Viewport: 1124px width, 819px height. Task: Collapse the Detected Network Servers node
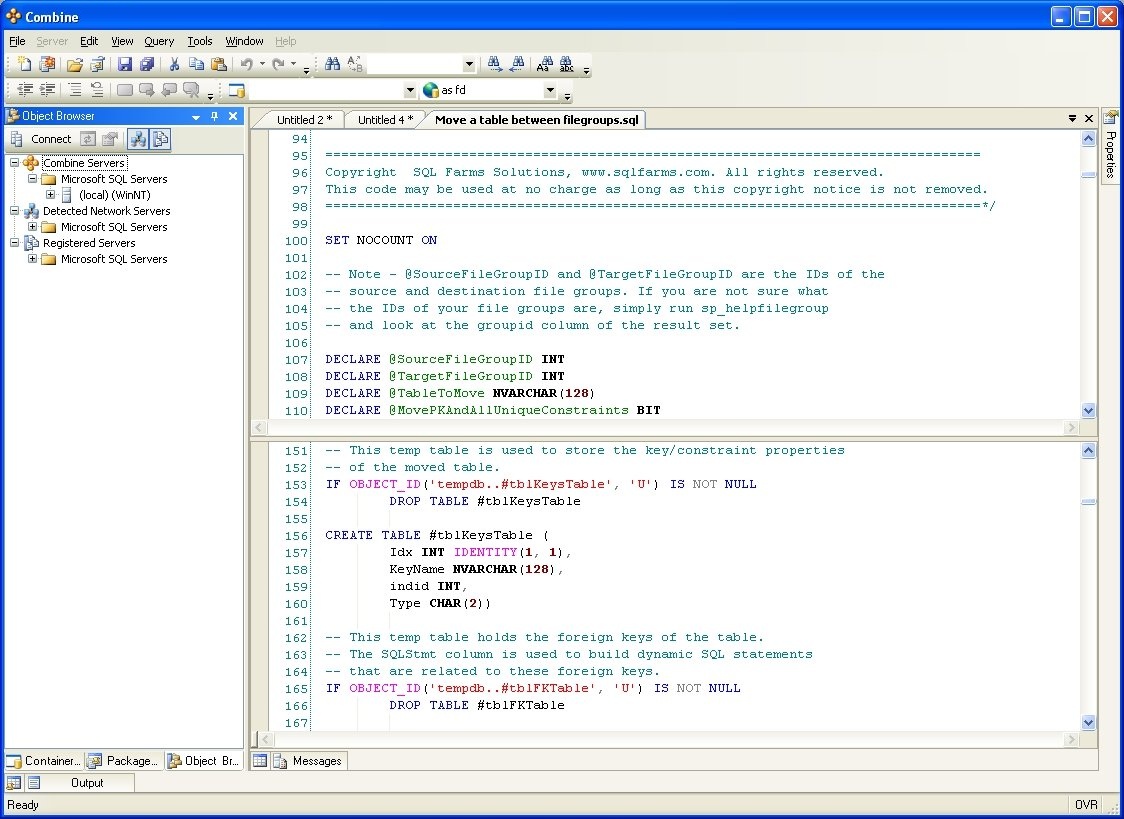click(15, 211)
